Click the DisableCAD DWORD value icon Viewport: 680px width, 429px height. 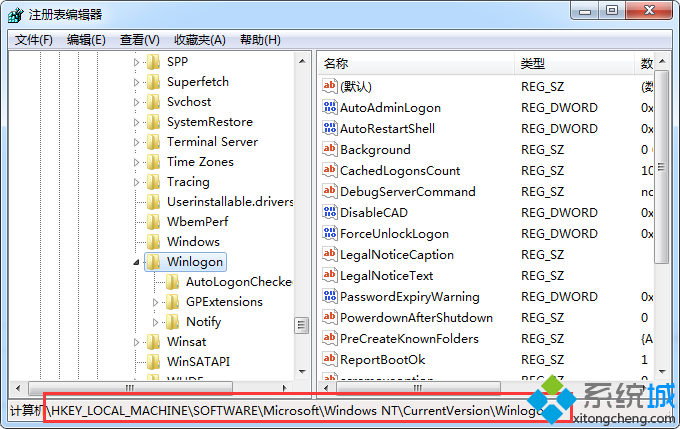[330, 212]
